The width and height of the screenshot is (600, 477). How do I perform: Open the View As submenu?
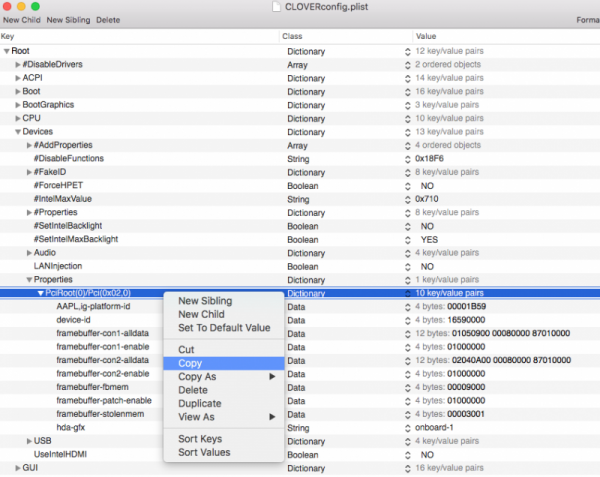click(224, 417)
